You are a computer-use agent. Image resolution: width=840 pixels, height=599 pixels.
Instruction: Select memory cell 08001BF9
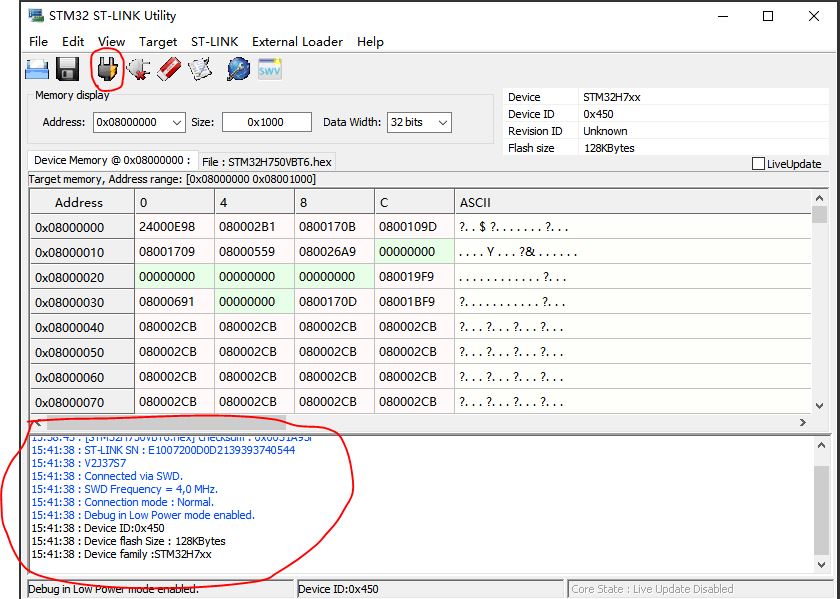click(x=414, y=302)
